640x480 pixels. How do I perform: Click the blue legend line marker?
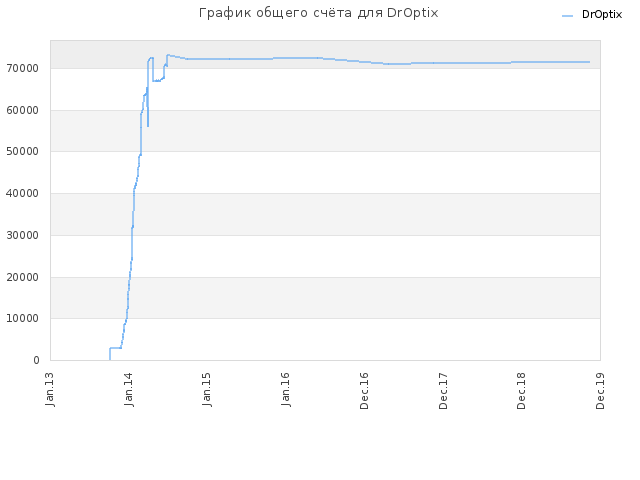[567, 16]
